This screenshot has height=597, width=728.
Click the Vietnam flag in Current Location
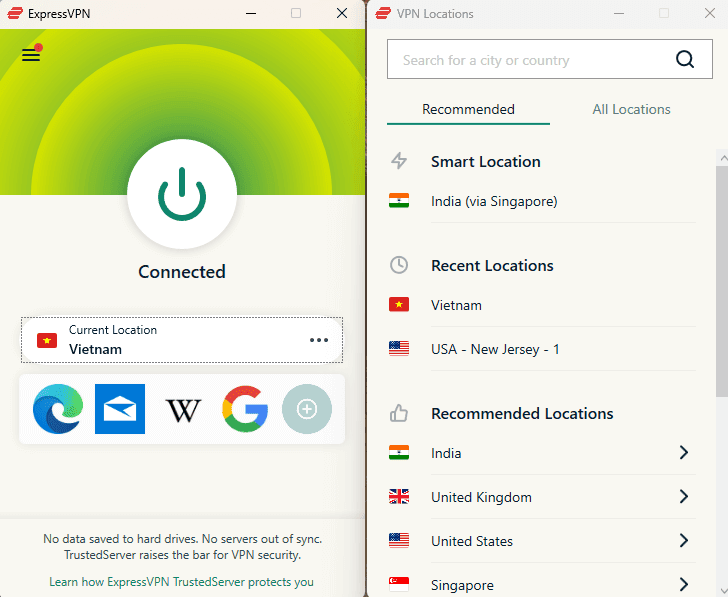(47, 340)
